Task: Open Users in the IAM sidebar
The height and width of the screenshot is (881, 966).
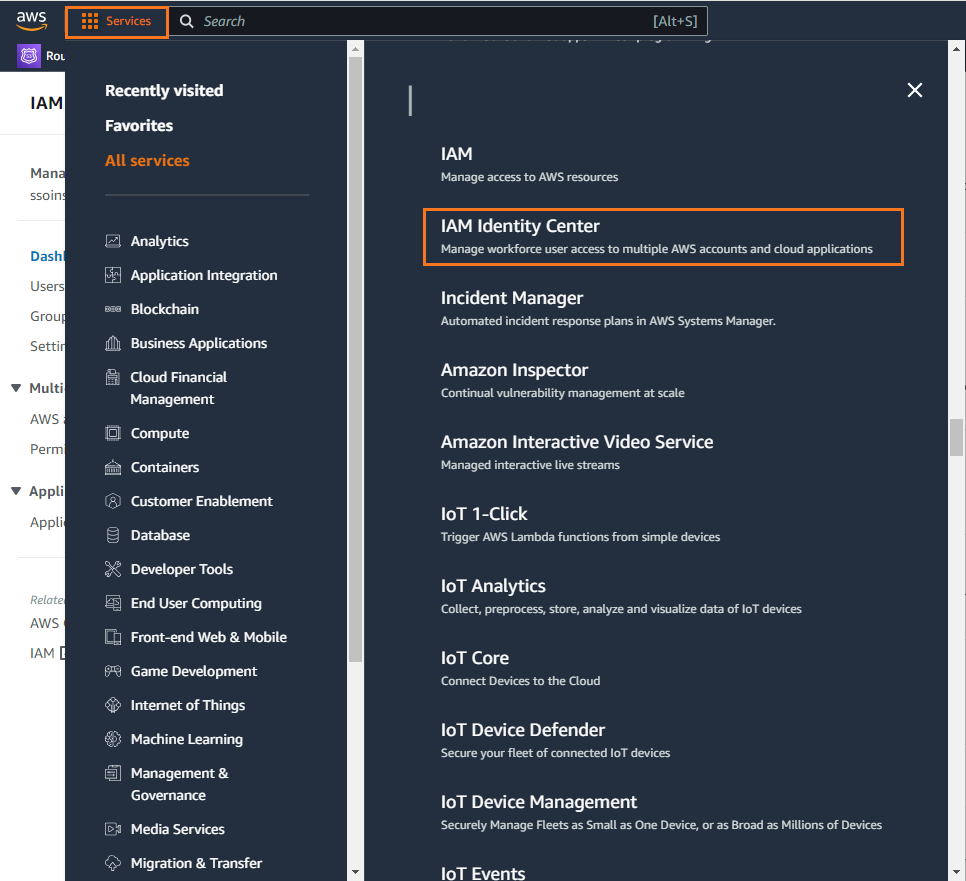Action: pos(47,286)
